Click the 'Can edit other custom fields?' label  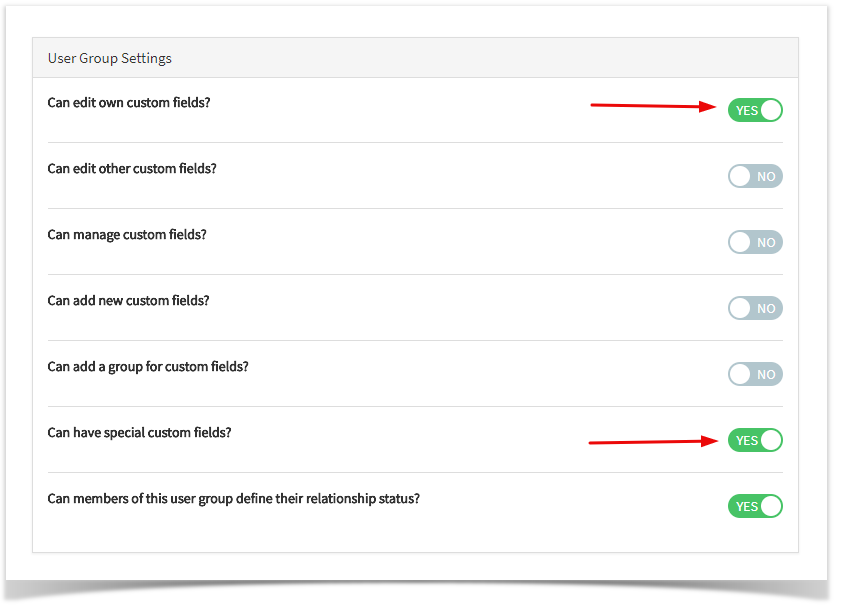132,168
